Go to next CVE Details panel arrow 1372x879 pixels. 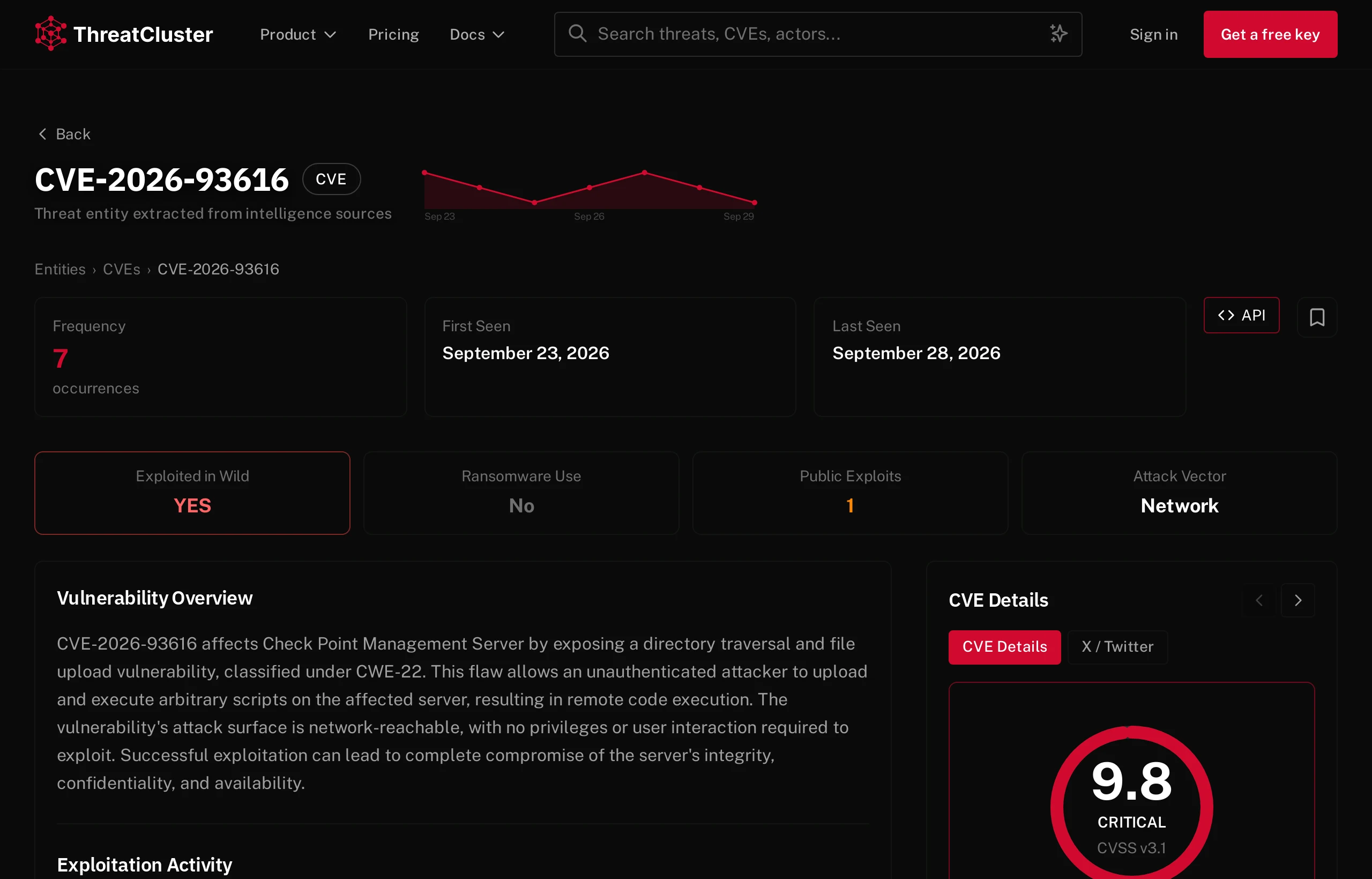pos(1298,600)
